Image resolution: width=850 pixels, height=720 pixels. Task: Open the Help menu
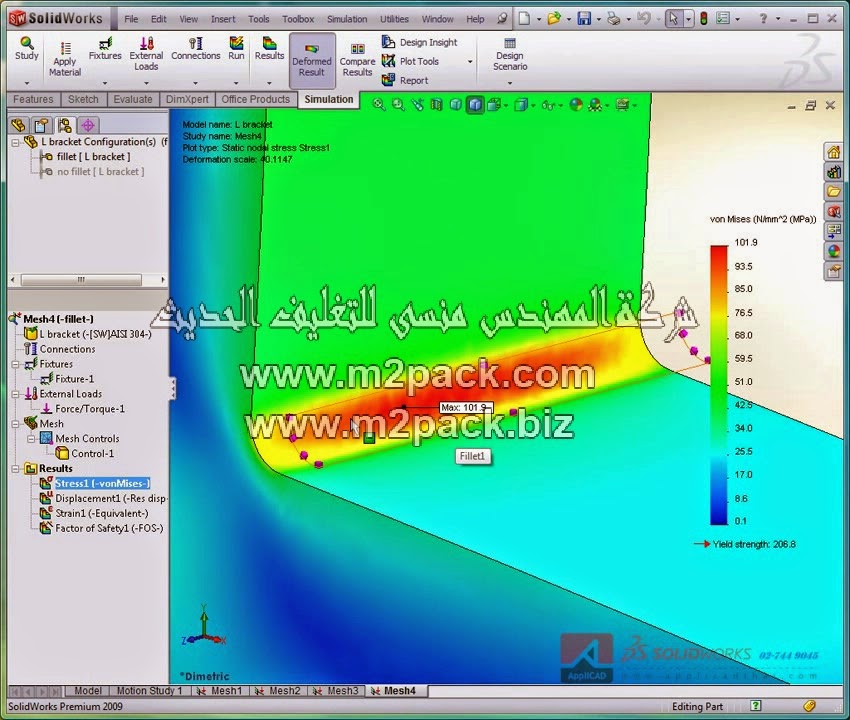(475, 19)
